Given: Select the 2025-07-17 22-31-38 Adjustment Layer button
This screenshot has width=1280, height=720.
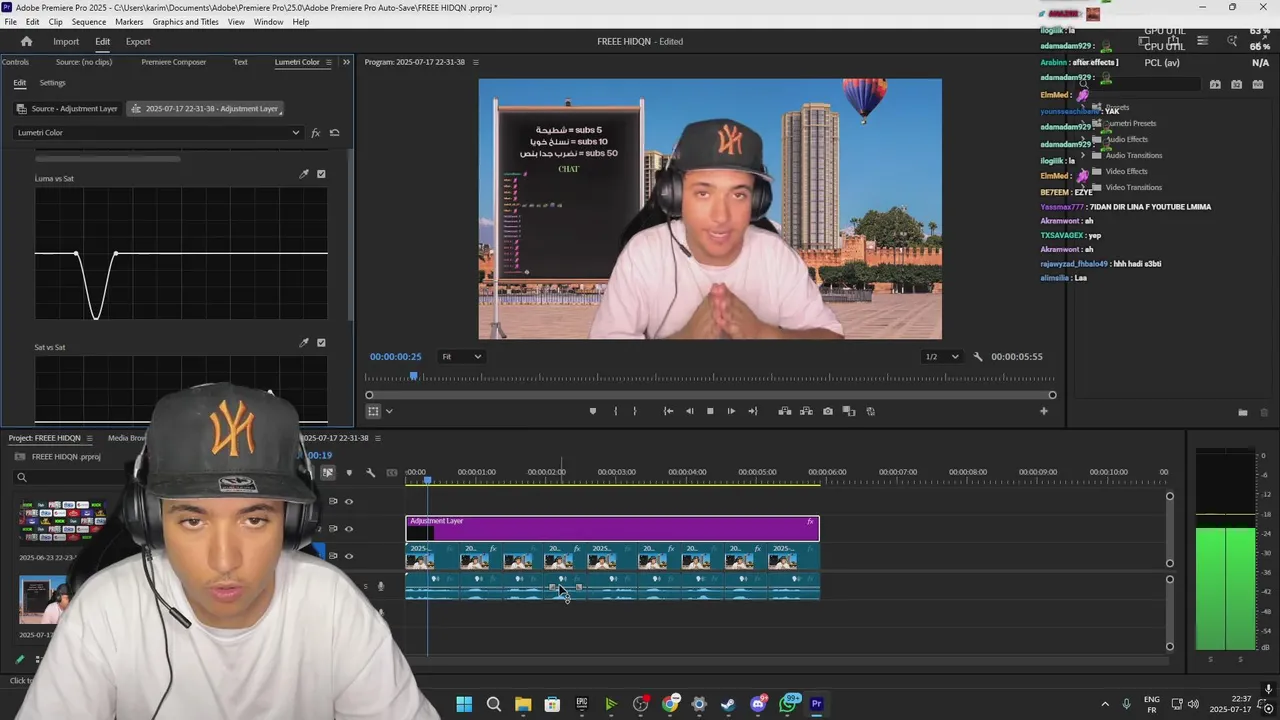Looking at the screenshot, I should tap(205, 108).
